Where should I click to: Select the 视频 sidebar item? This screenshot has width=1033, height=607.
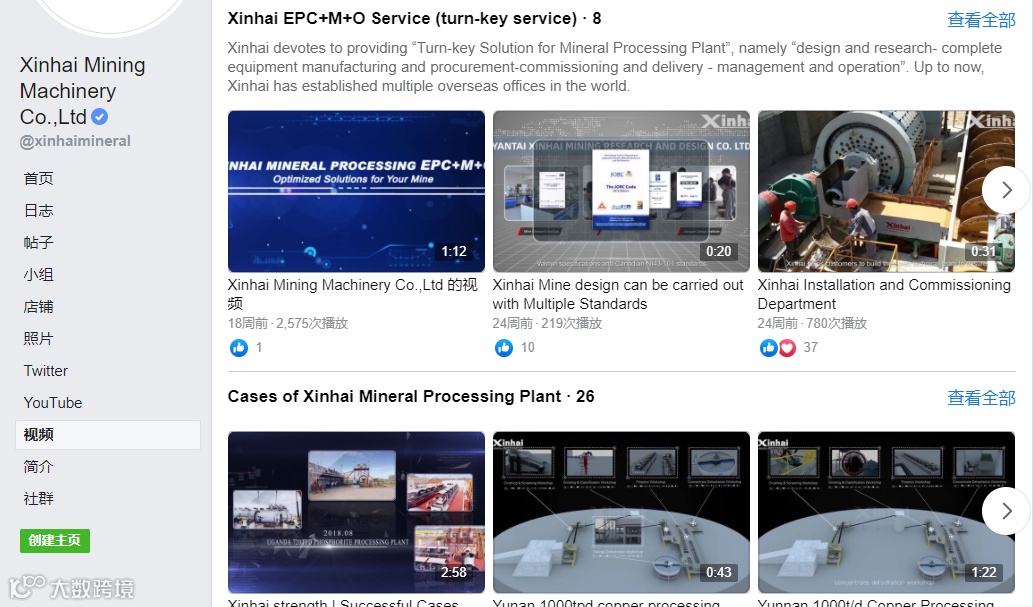(108, 435)
